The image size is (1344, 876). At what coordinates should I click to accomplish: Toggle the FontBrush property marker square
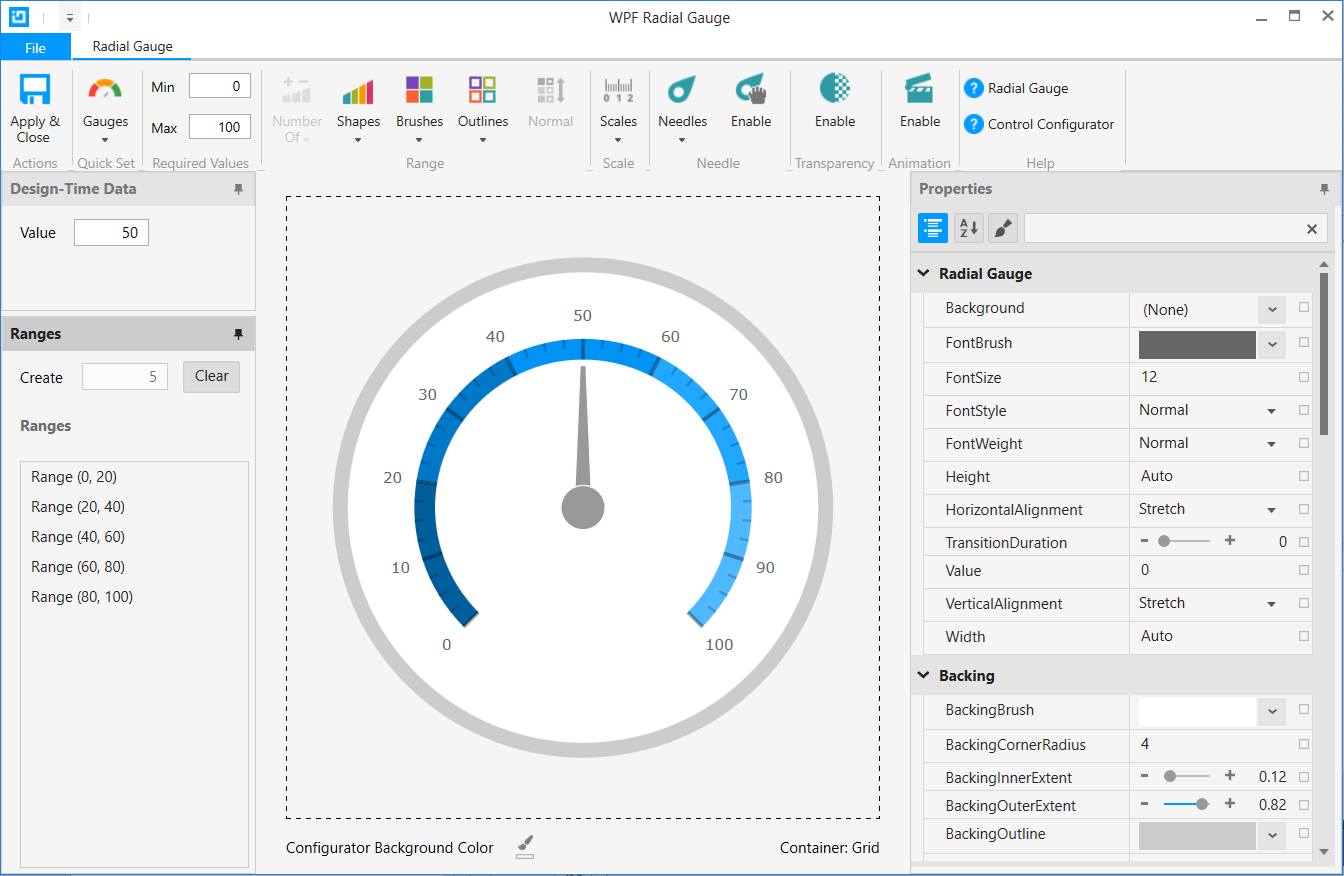[x=1304, y=342]
